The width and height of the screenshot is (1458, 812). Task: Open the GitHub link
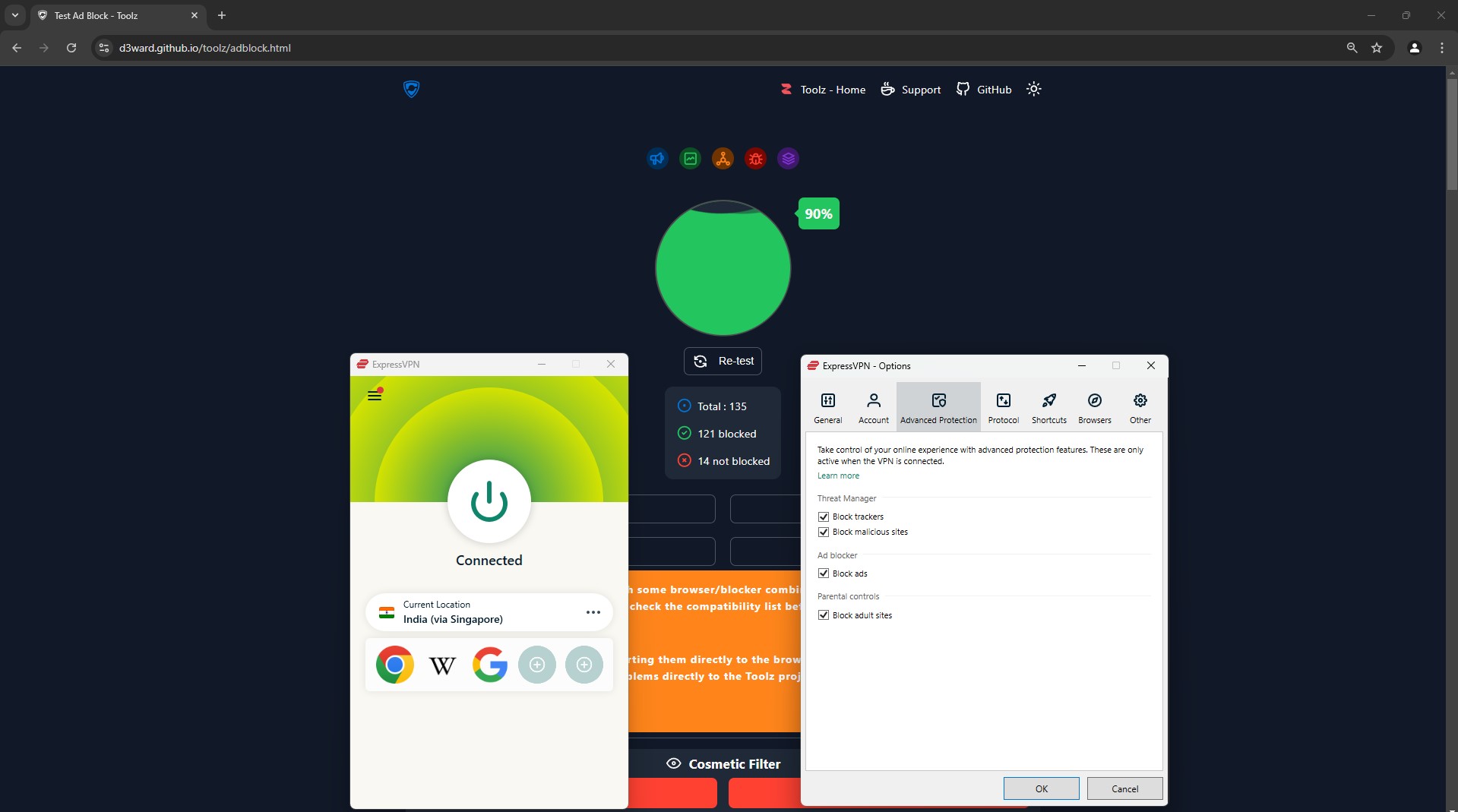(983, 90)
